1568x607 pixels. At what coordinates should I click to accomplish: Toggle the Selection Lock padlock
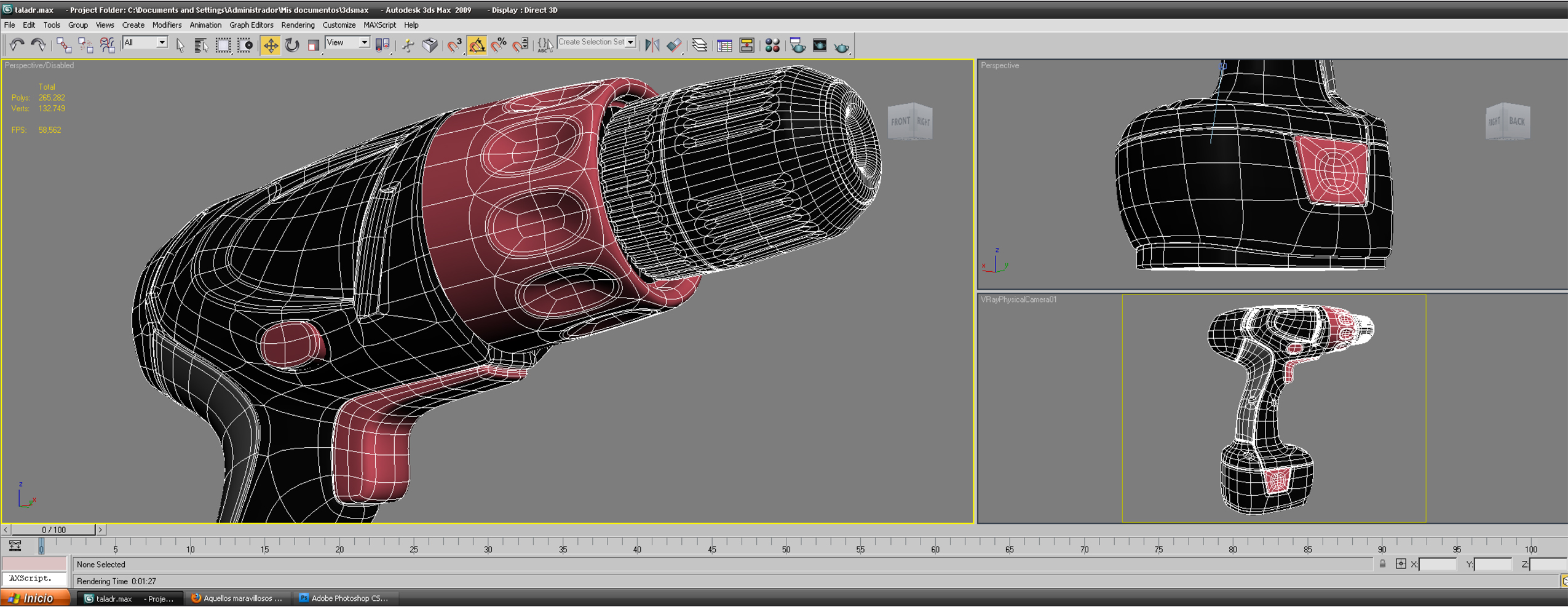point(1382,564)
